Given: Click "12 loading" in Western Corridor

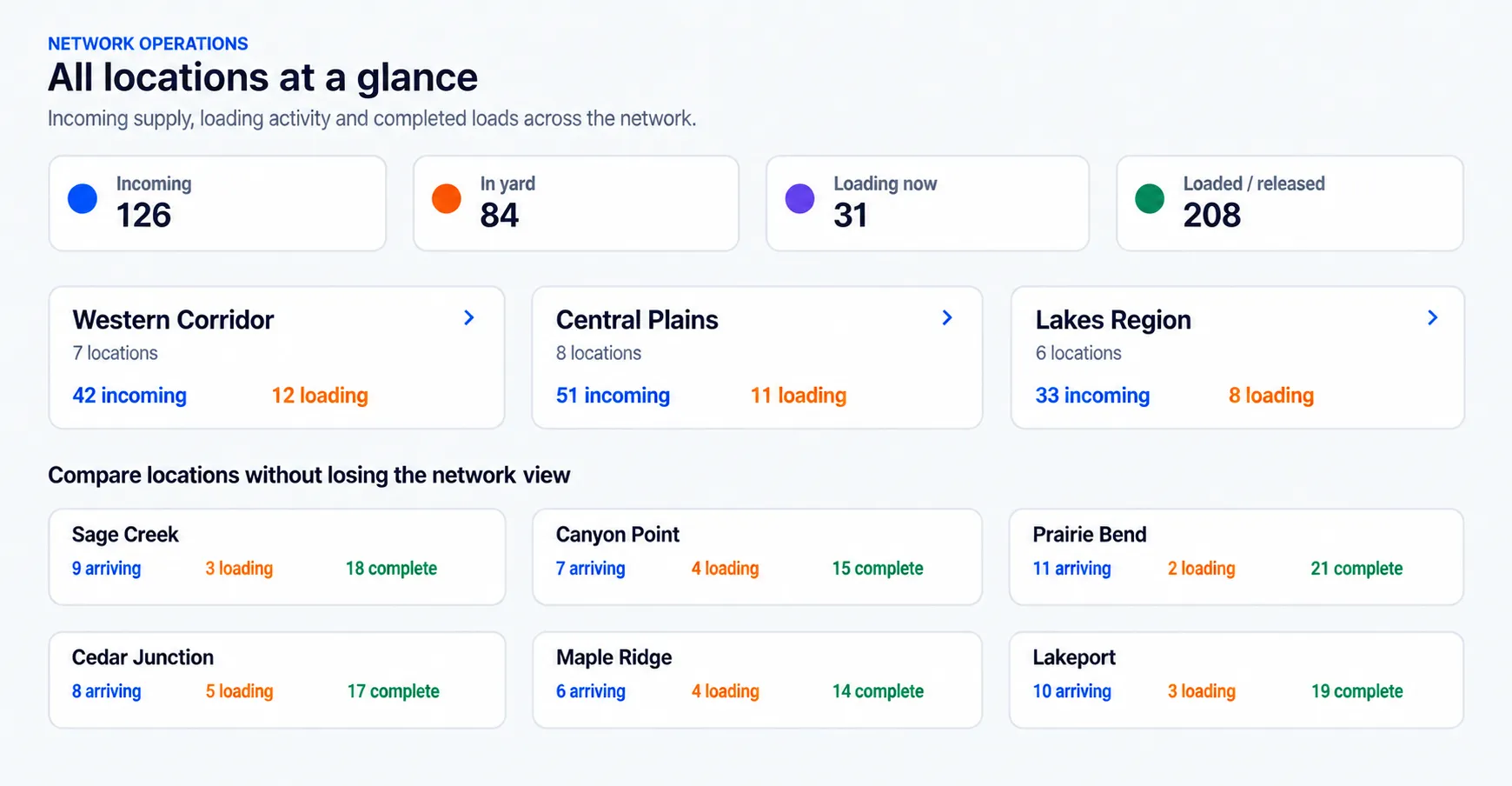Looking at the screenshot, I should pyautogui.click(x=320, y=396).
